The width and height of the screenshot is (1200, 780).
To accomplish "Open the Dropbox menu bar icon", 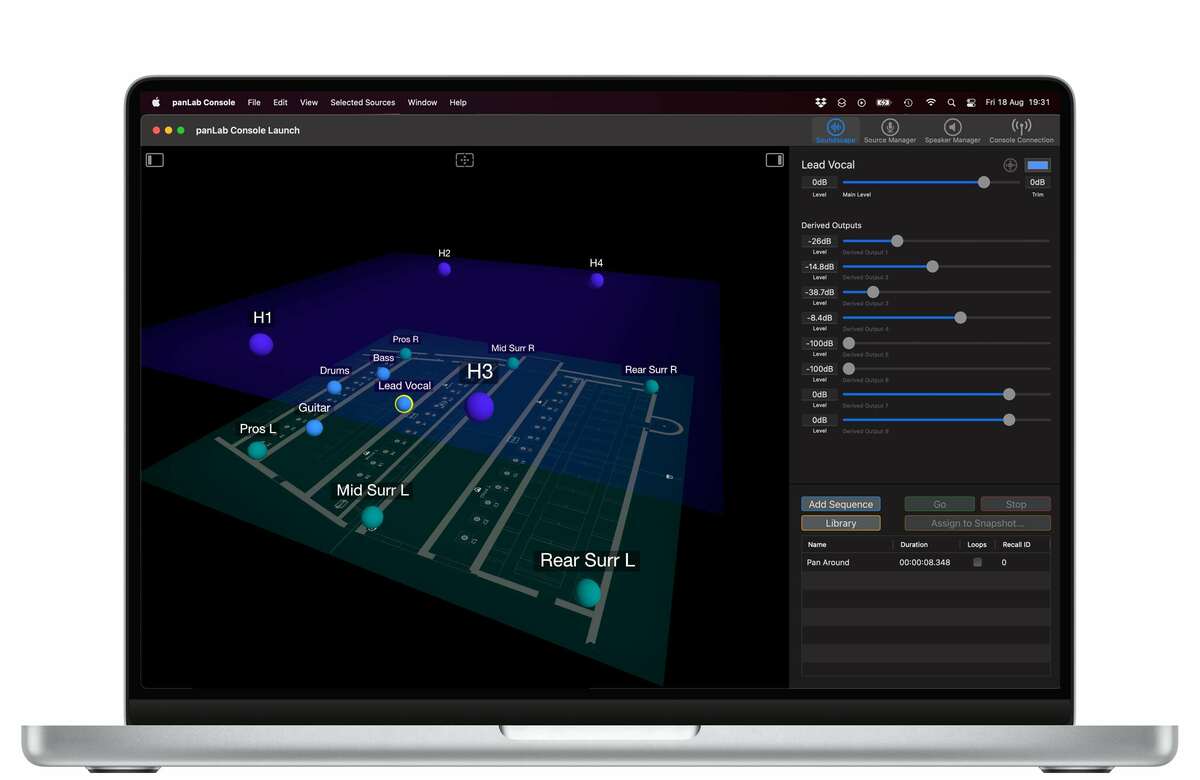I will coord(821,103).
